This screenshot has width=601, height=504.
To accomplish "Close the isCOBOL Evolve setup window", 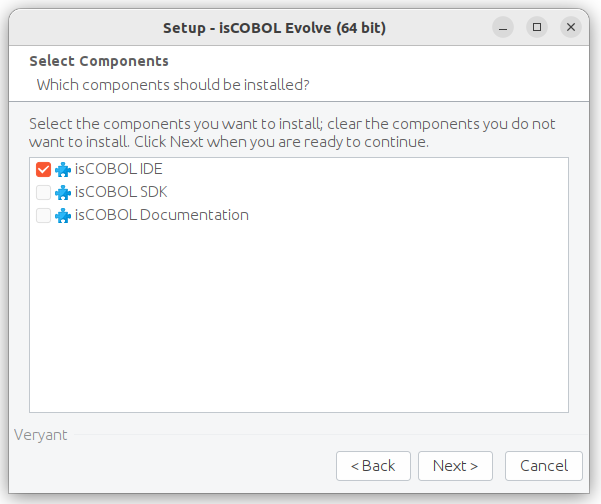I will click(x=571, y=27).
